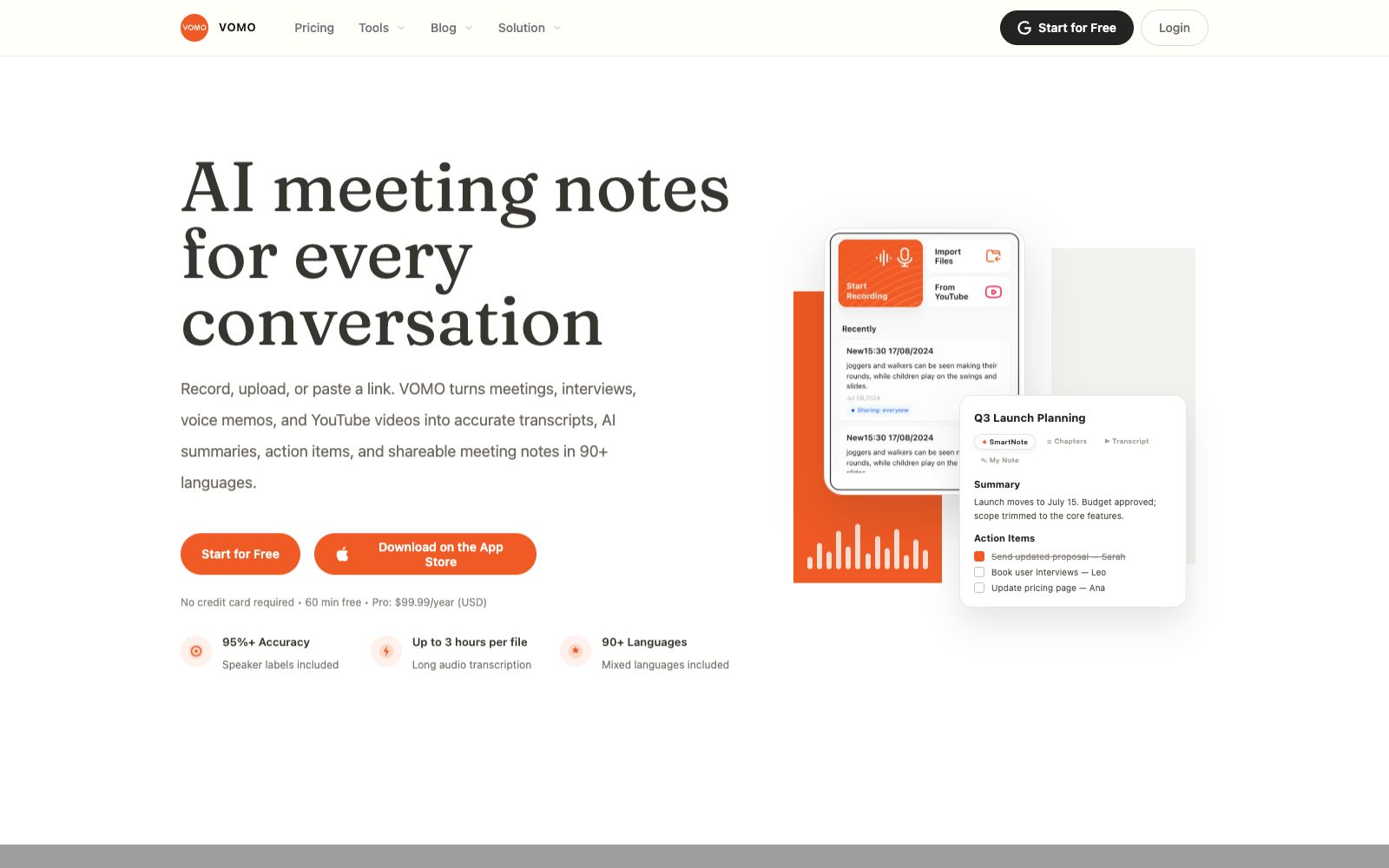Click Download on the App Store button

(425, 554)
